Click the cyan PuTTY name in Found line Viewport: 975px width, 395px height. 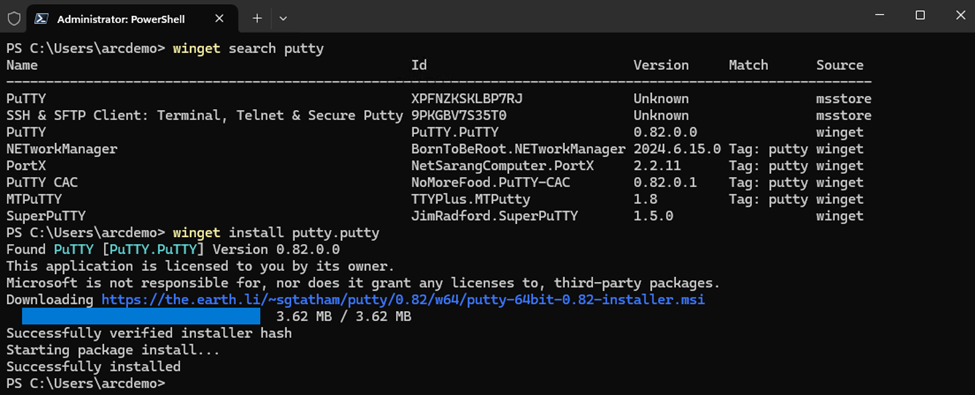pyautogui.click(x=73, y=249)
